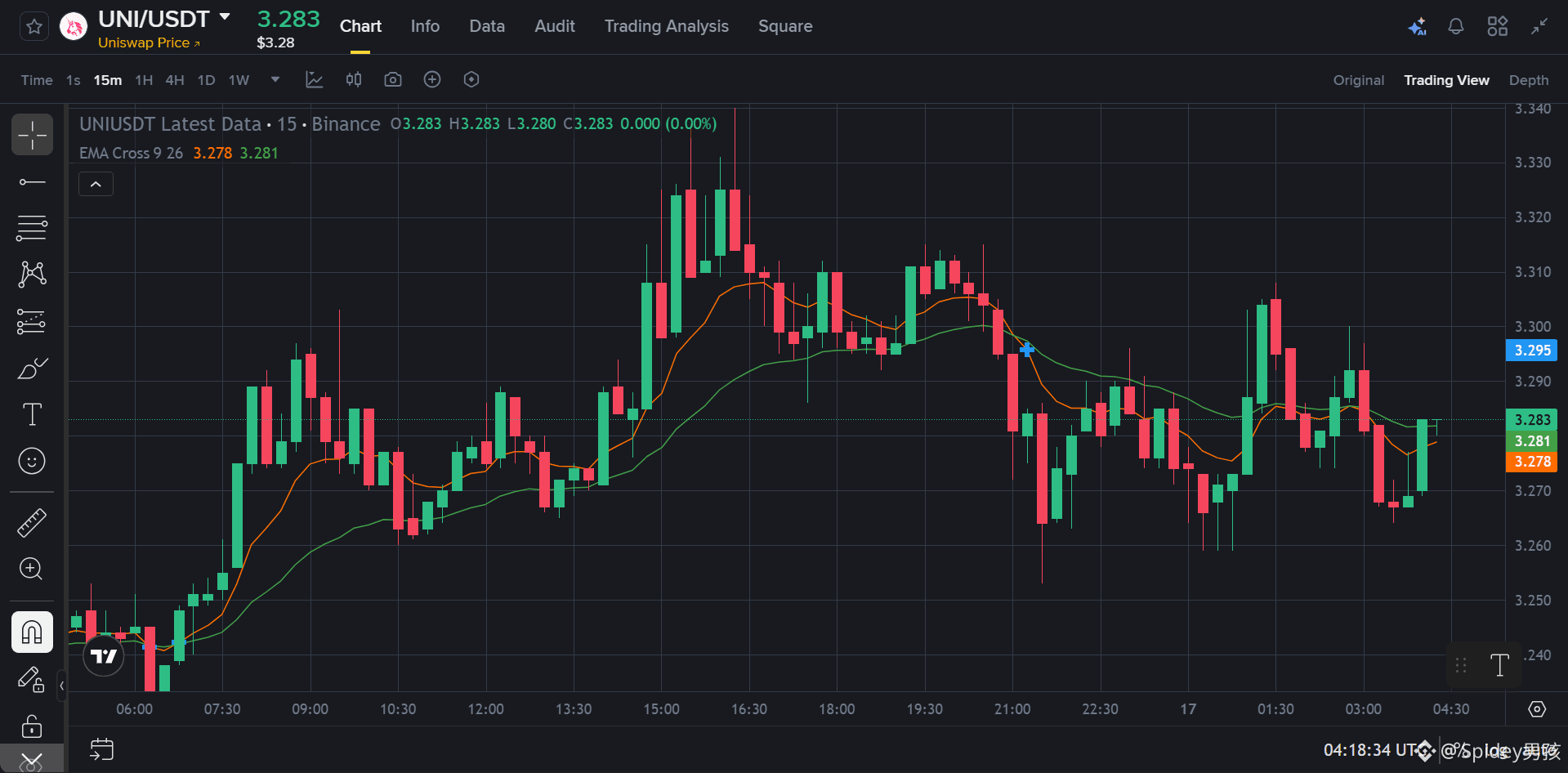Open price alert bell icon
Screen dimensions: 1568x773
click(1456, 27)
